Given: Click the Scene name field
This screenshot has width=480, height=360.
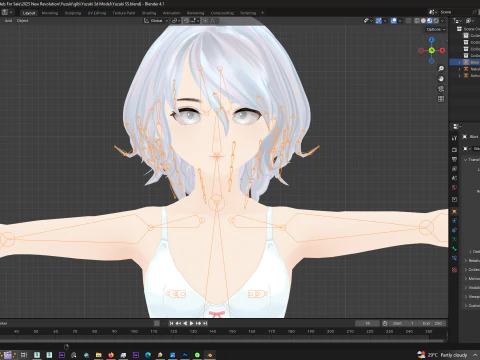Looking at the screenshot, I should pyautogui.click(x=455, y=12).
